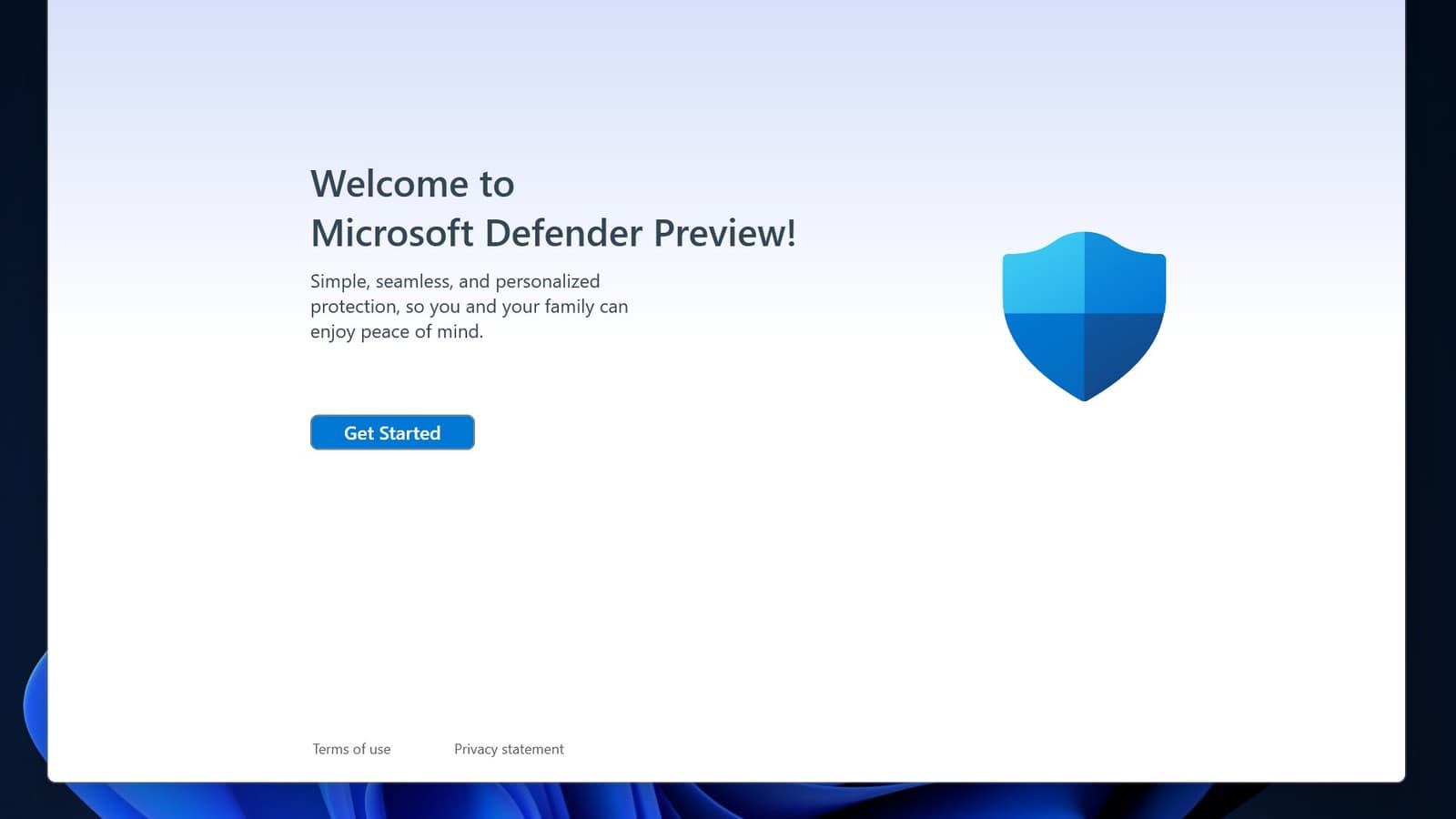This screenshot has width=1456, height=819.
Task: Click the "Welcome to" heading line
Action: pos(412,184)
